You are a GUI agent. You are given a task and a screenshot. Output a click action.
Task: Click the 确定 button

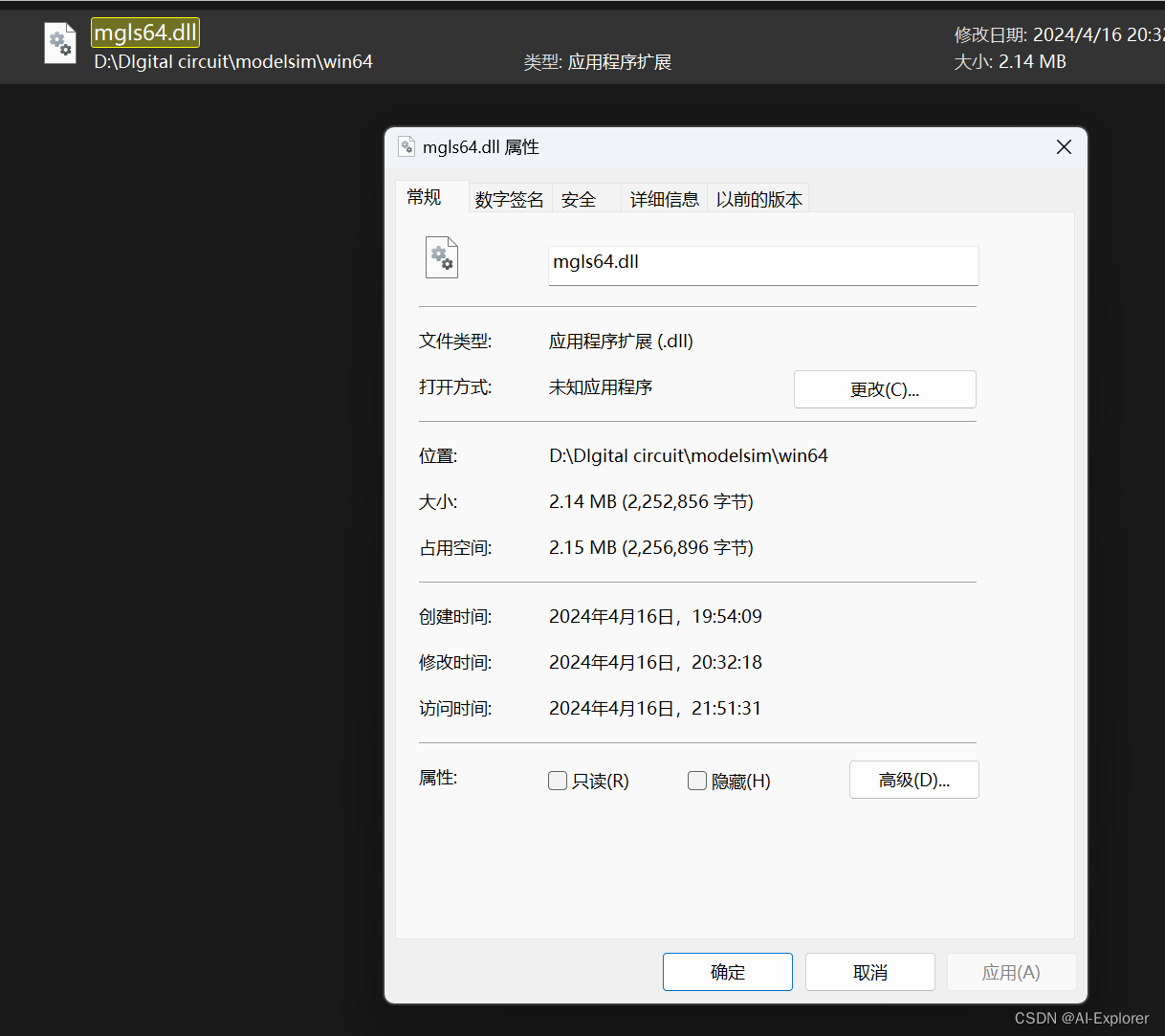(727, 971)
